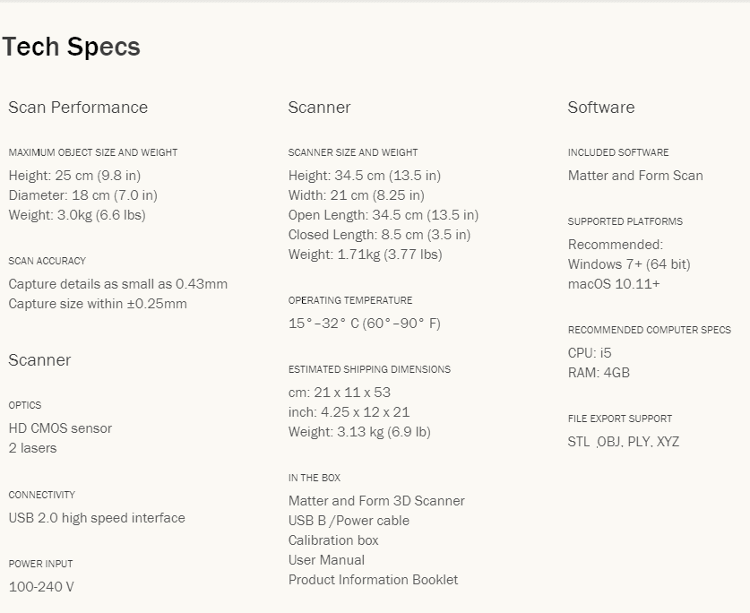Screen dimensions: 750x613
Task: Click the Scan Performance section heading
Action: click(x=78, y=108)
